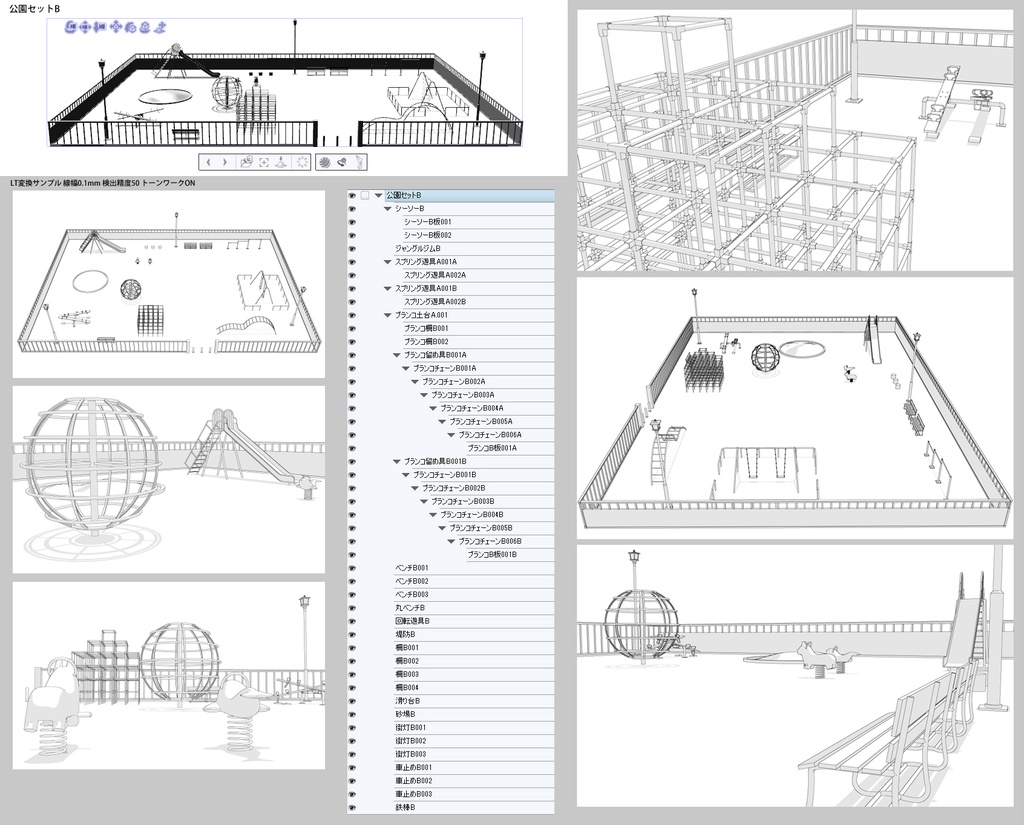Screen dimensions: 1024x825
Task: Click the grayed-out dotted circle launcher icon
Action: (x=302, y=162)
